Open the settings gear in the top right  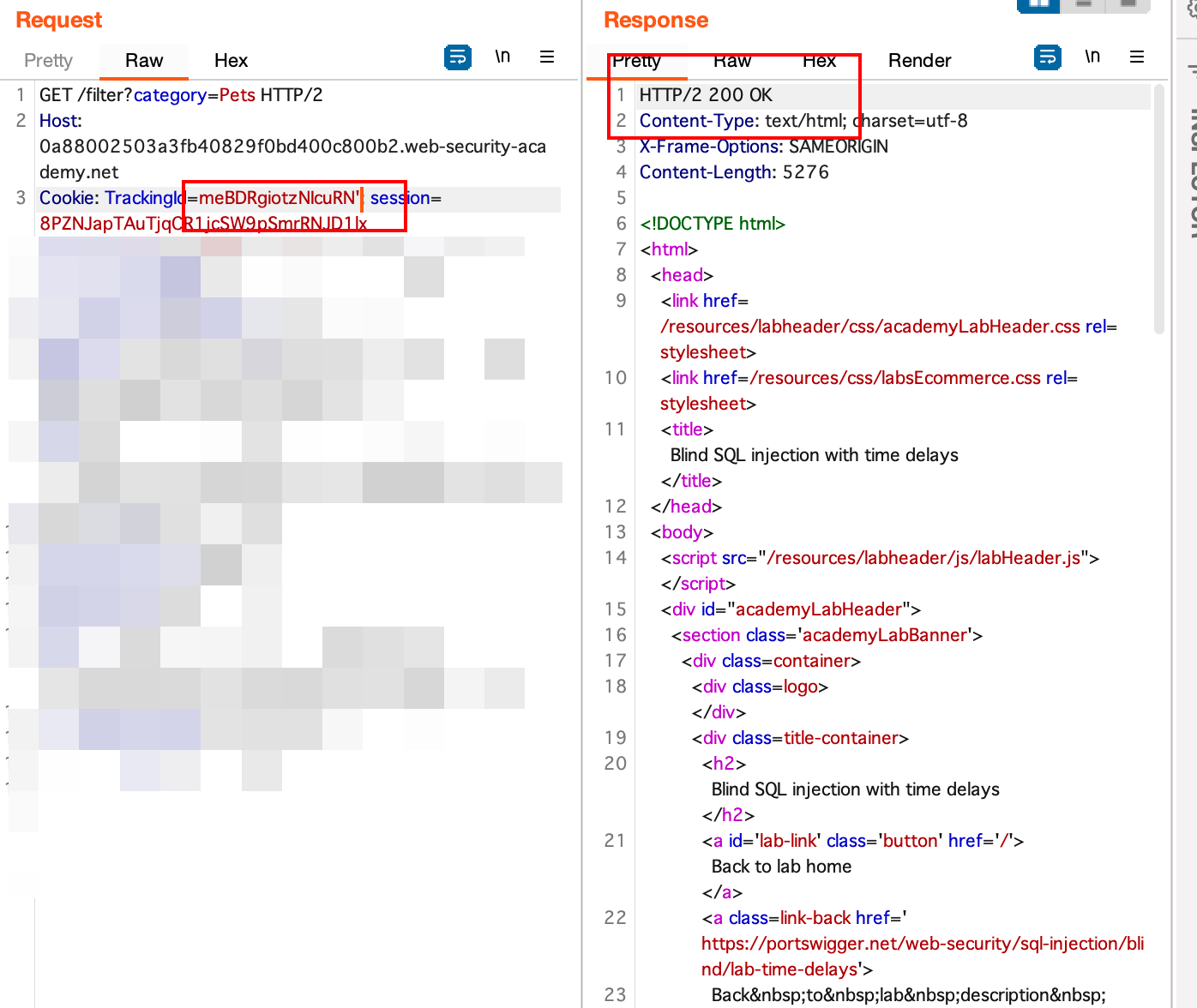tap(1191, 6)
